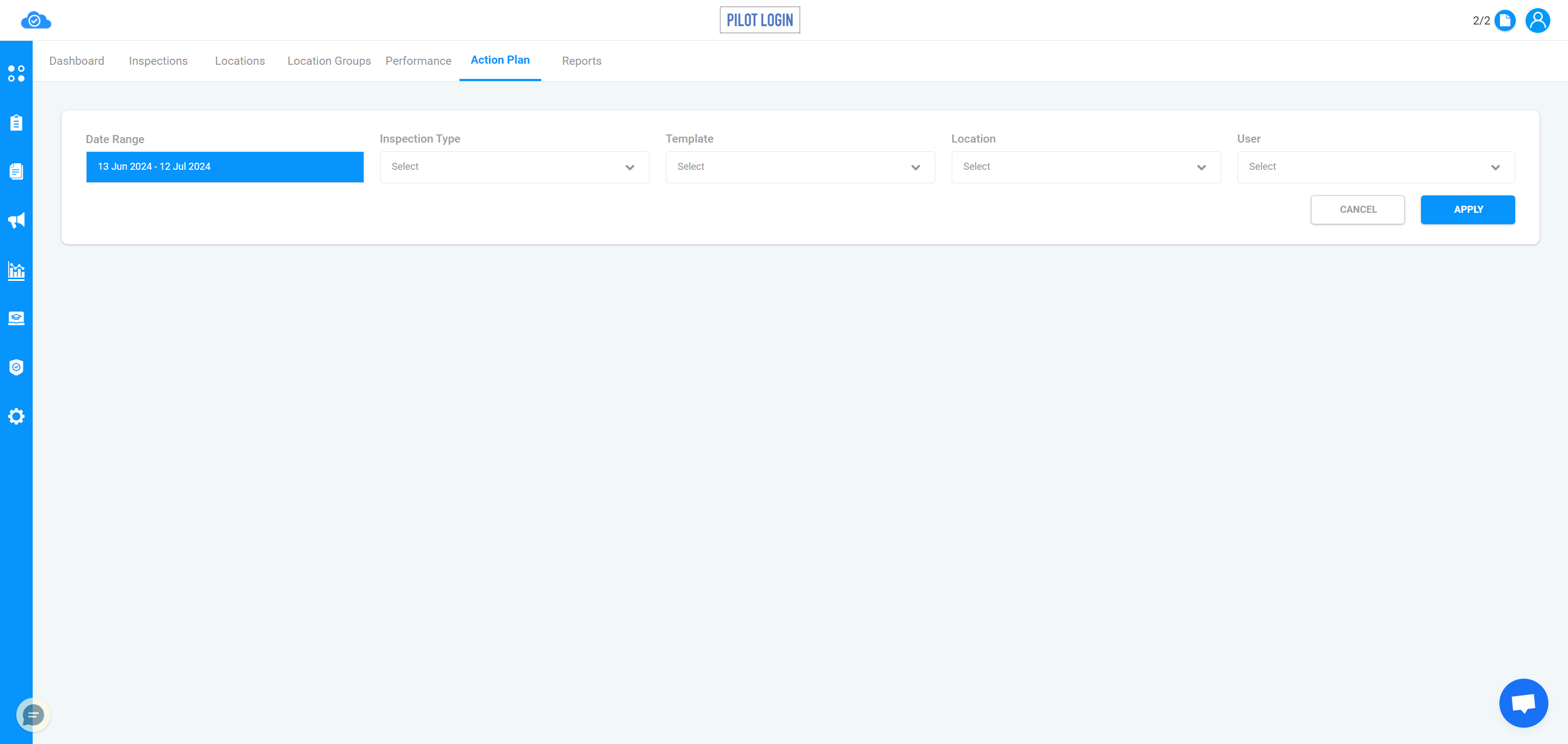
Task: Click the 2/2 counter text
Action: coord(1481,21)
